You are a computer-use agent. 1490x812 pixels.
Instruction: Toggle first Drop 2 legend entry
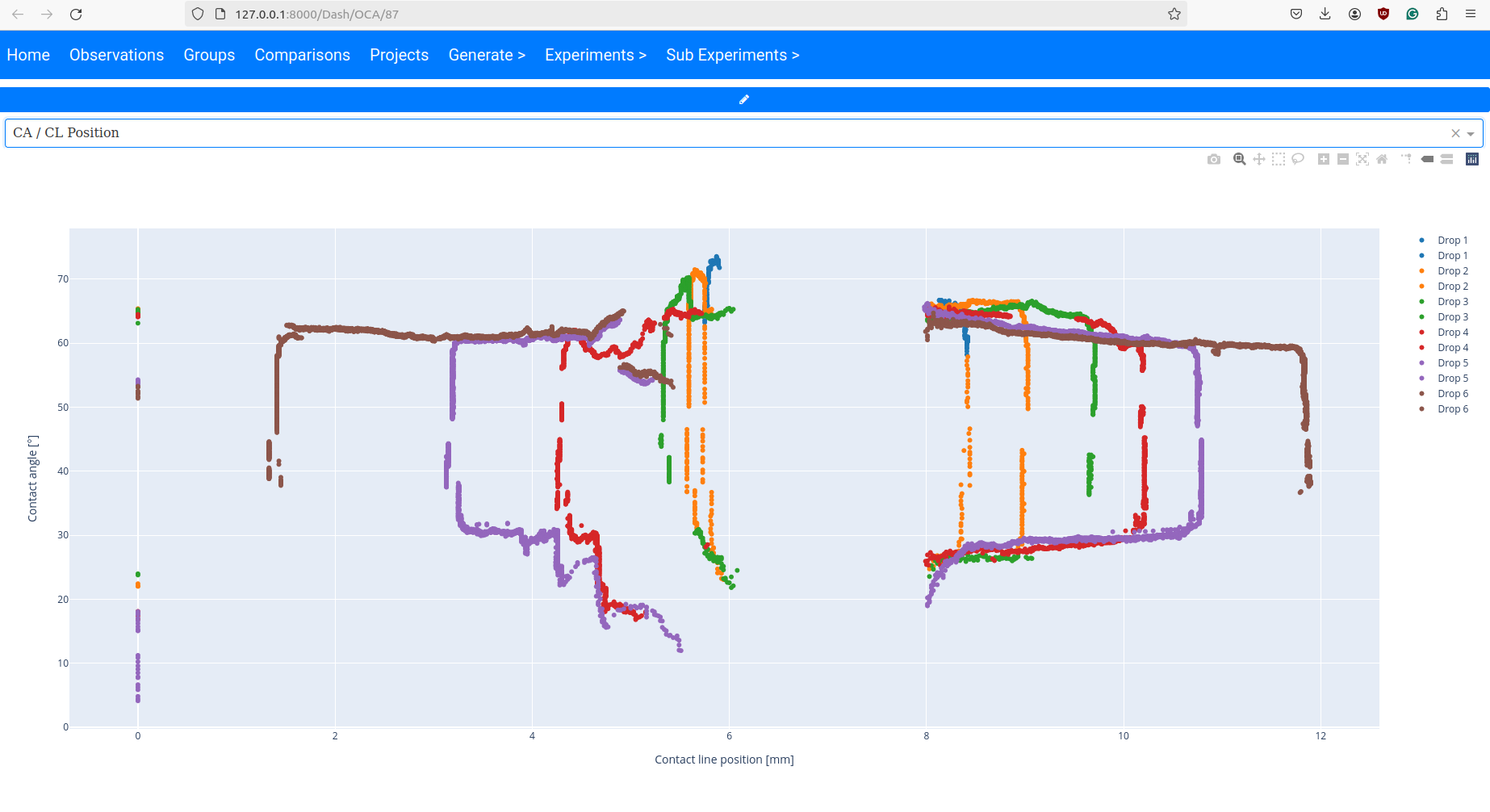pos(1444,271)
